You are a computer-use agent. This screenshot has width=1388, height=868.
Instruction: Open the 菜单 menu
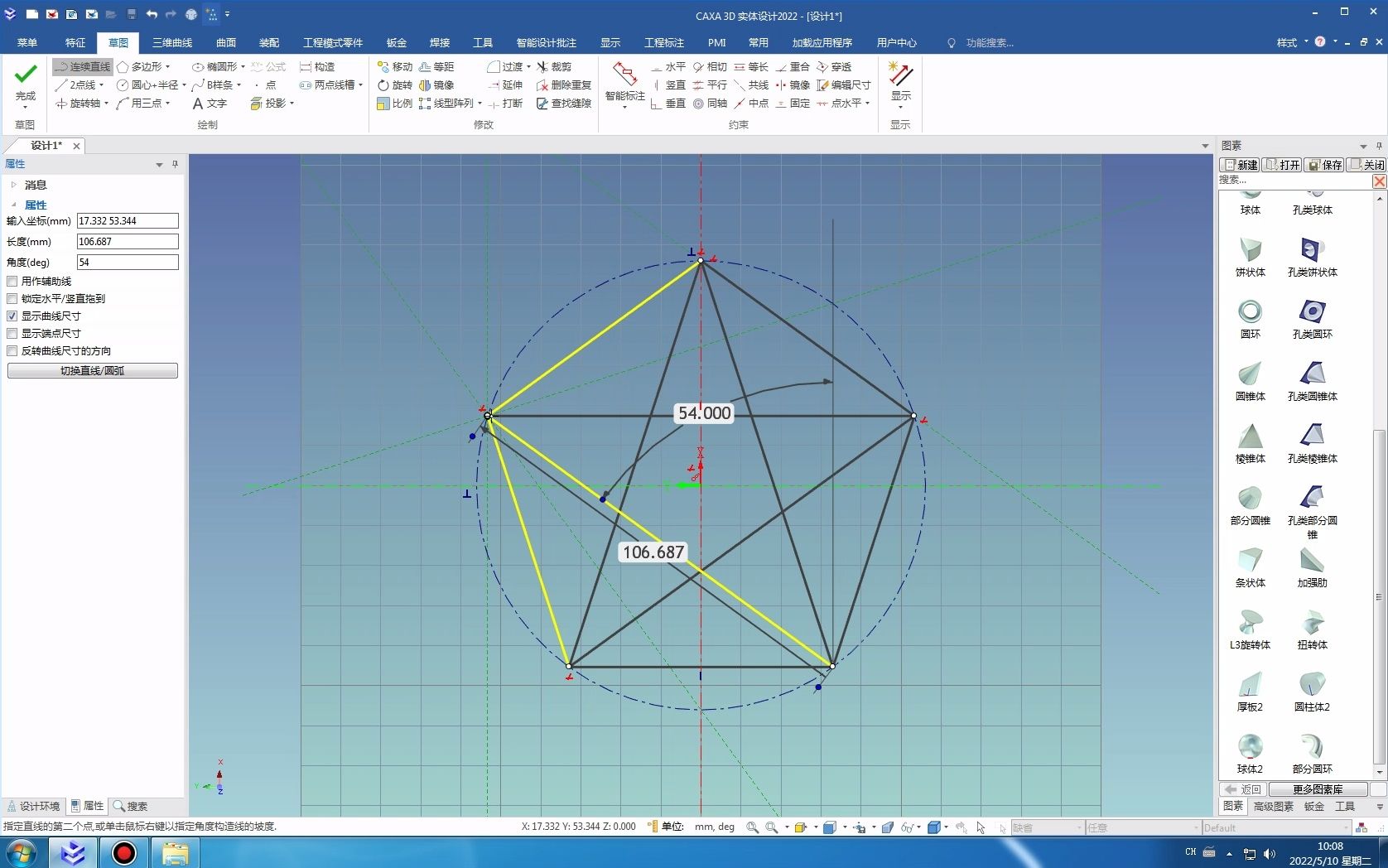[27, 42]
